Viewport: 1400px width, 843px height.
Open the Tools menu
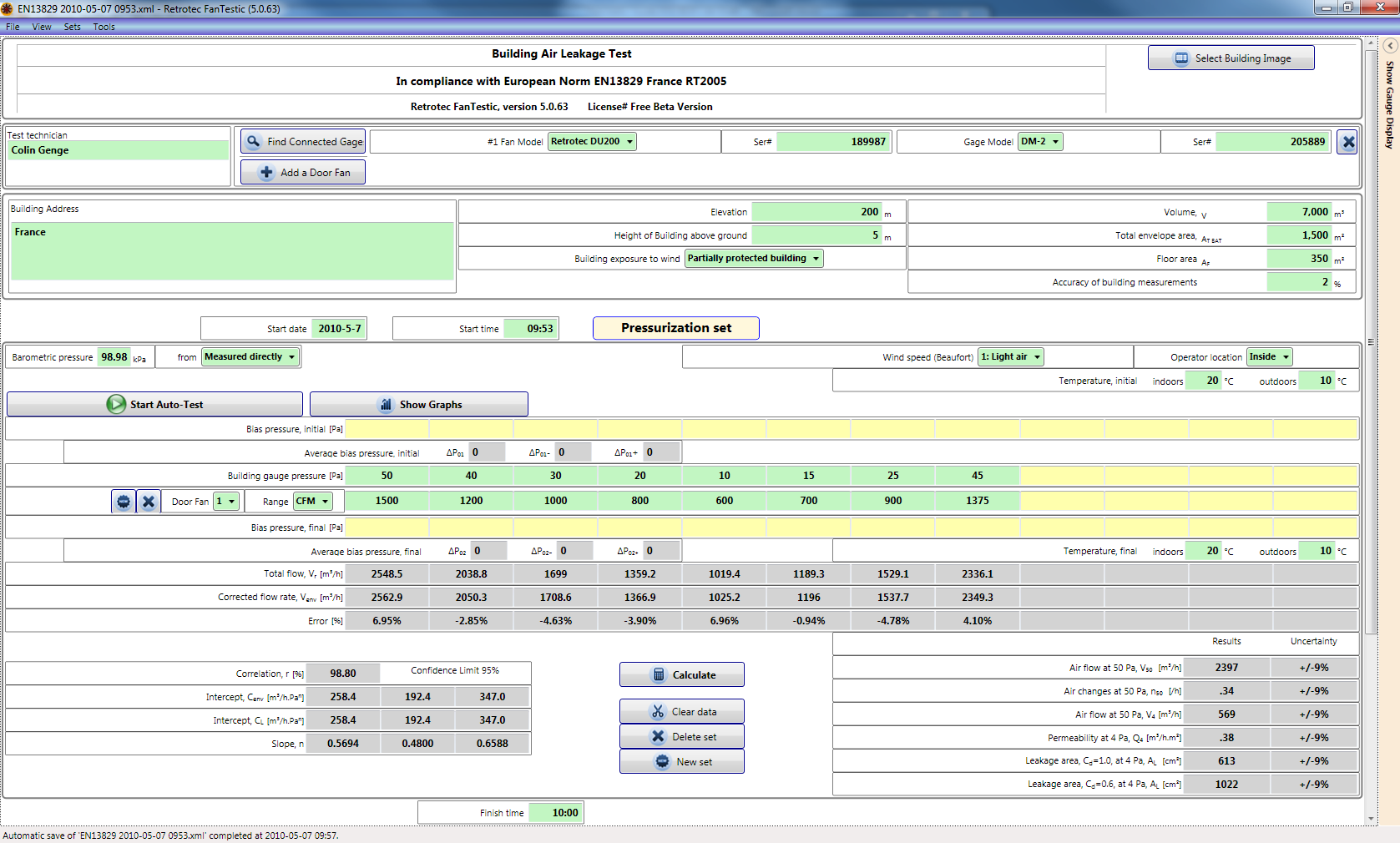point(104,27)
